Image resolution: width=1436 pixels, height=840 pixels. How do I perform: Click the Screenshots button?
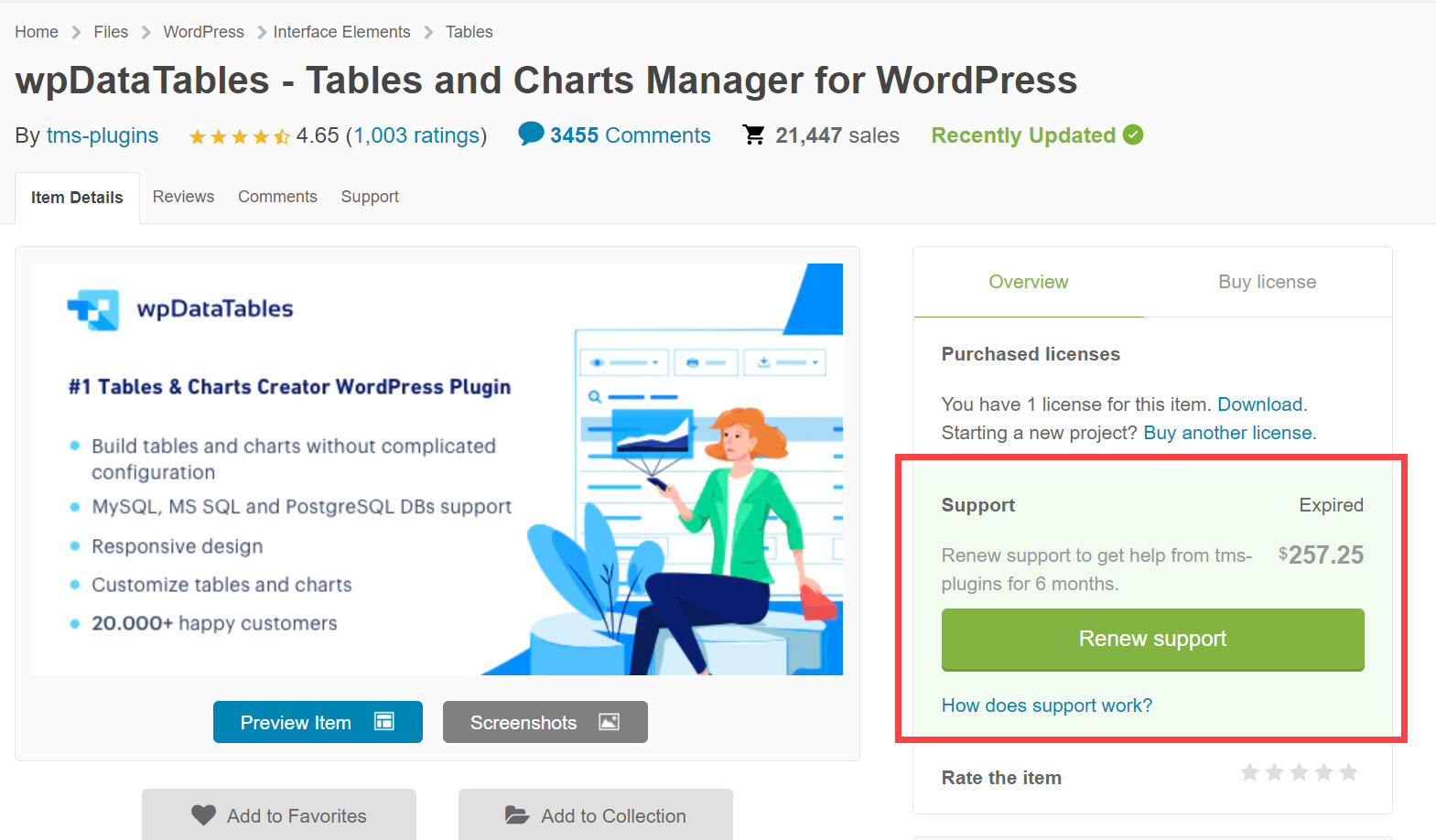[545, 722]
